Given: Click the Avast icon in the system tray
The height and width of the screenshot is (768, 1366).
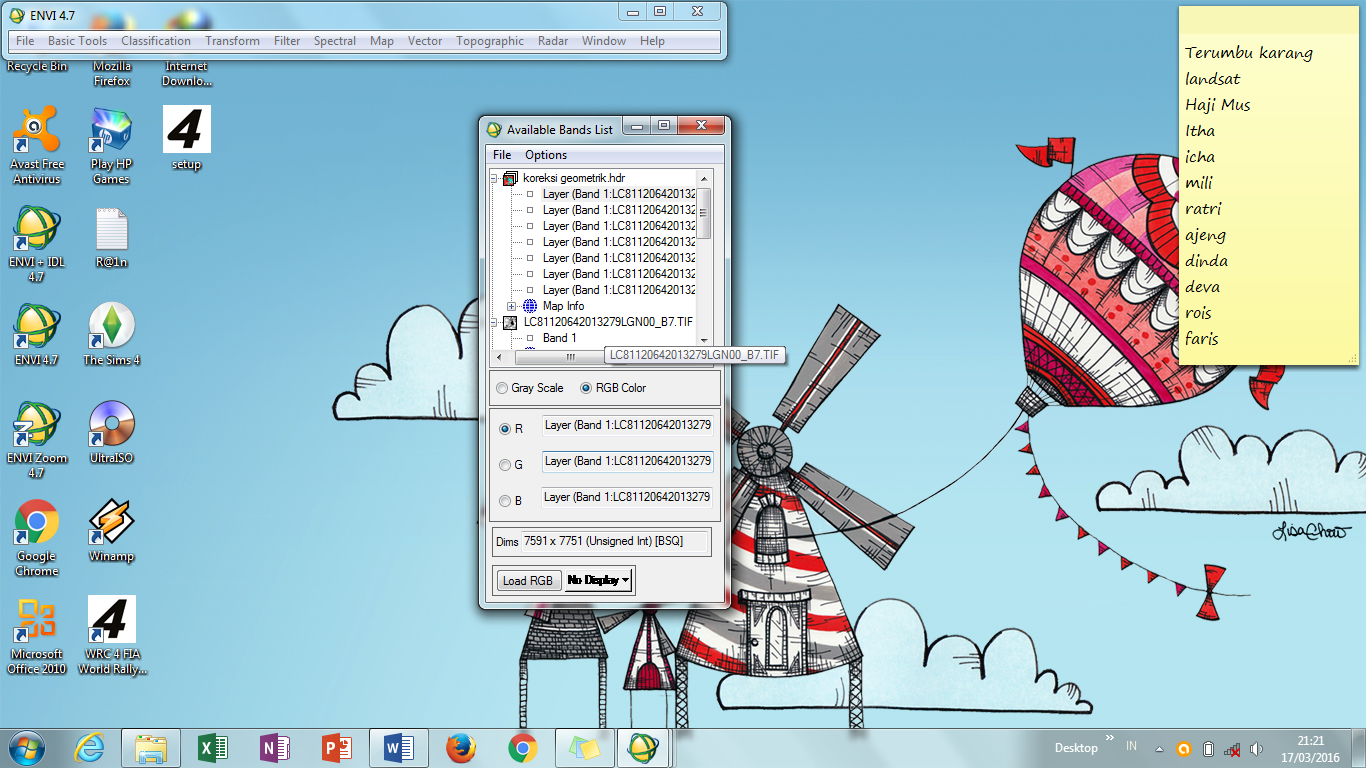Looking at the screenshot, I should coord(1183,749).
